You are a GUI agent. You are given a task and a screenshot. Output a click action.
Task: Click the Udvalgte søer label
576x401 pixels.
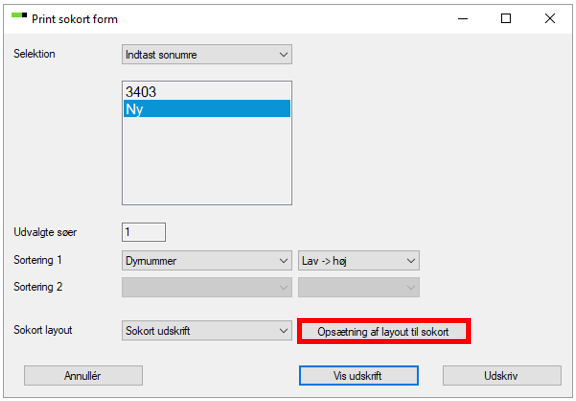45,232
